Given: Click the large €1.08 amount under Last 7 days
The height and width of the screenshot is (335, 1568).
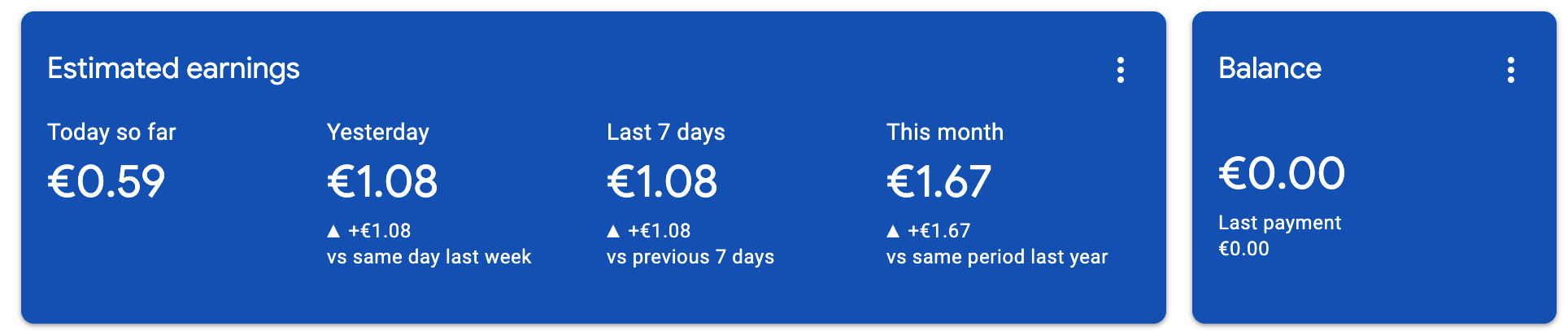Looking at the screenshot, I should click(662, 181).
